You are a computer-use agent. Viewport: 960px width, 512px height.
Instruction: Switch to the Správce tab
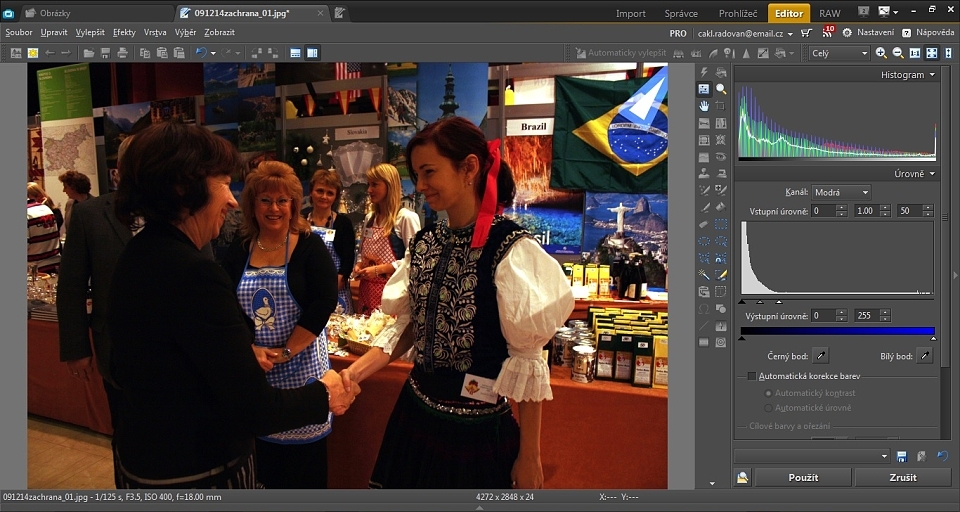pyautogui.click(x=681, y=13)
